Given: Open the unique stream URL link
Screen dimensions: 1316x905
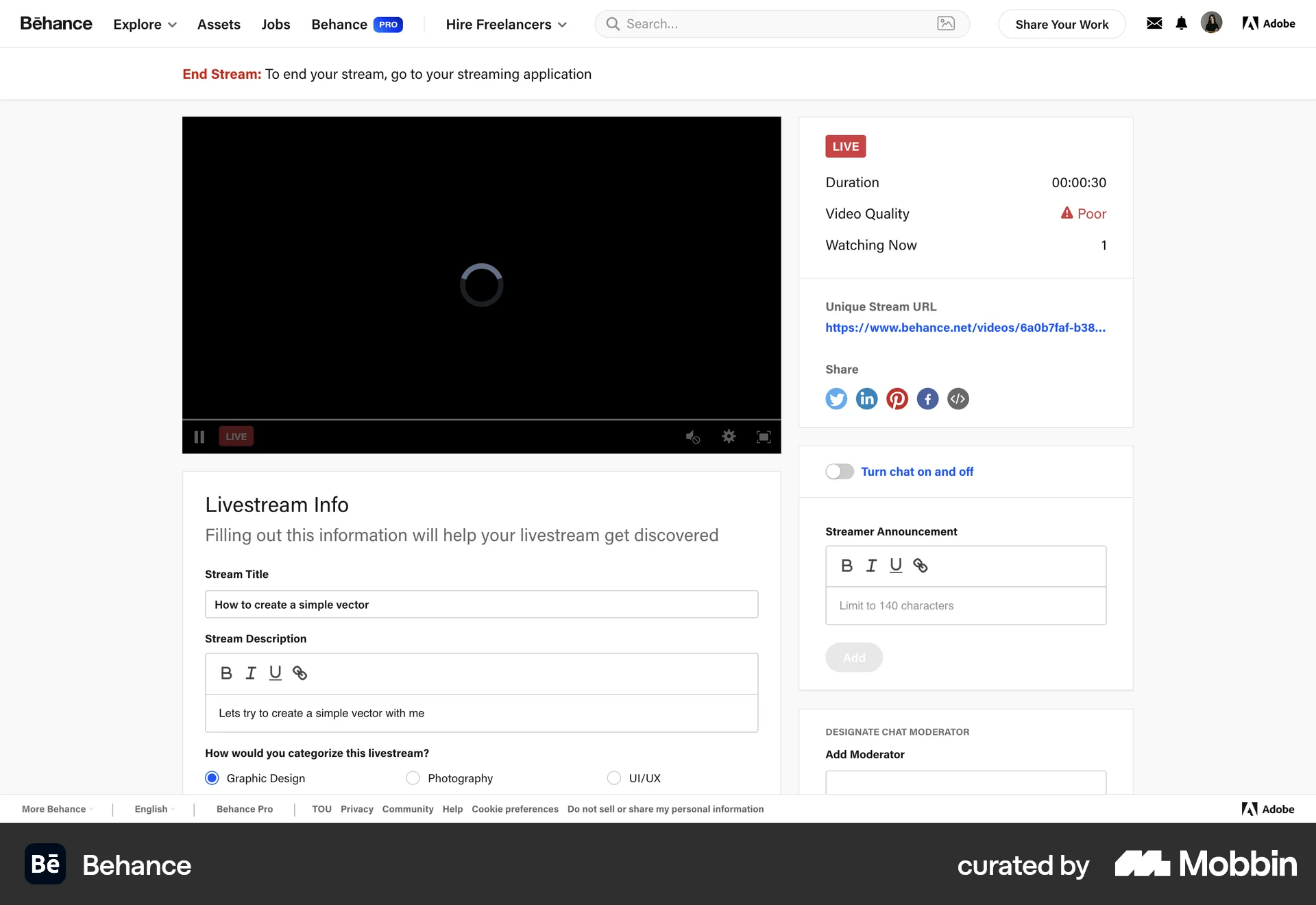Looking at the screenshot, I should pos(965,328).
